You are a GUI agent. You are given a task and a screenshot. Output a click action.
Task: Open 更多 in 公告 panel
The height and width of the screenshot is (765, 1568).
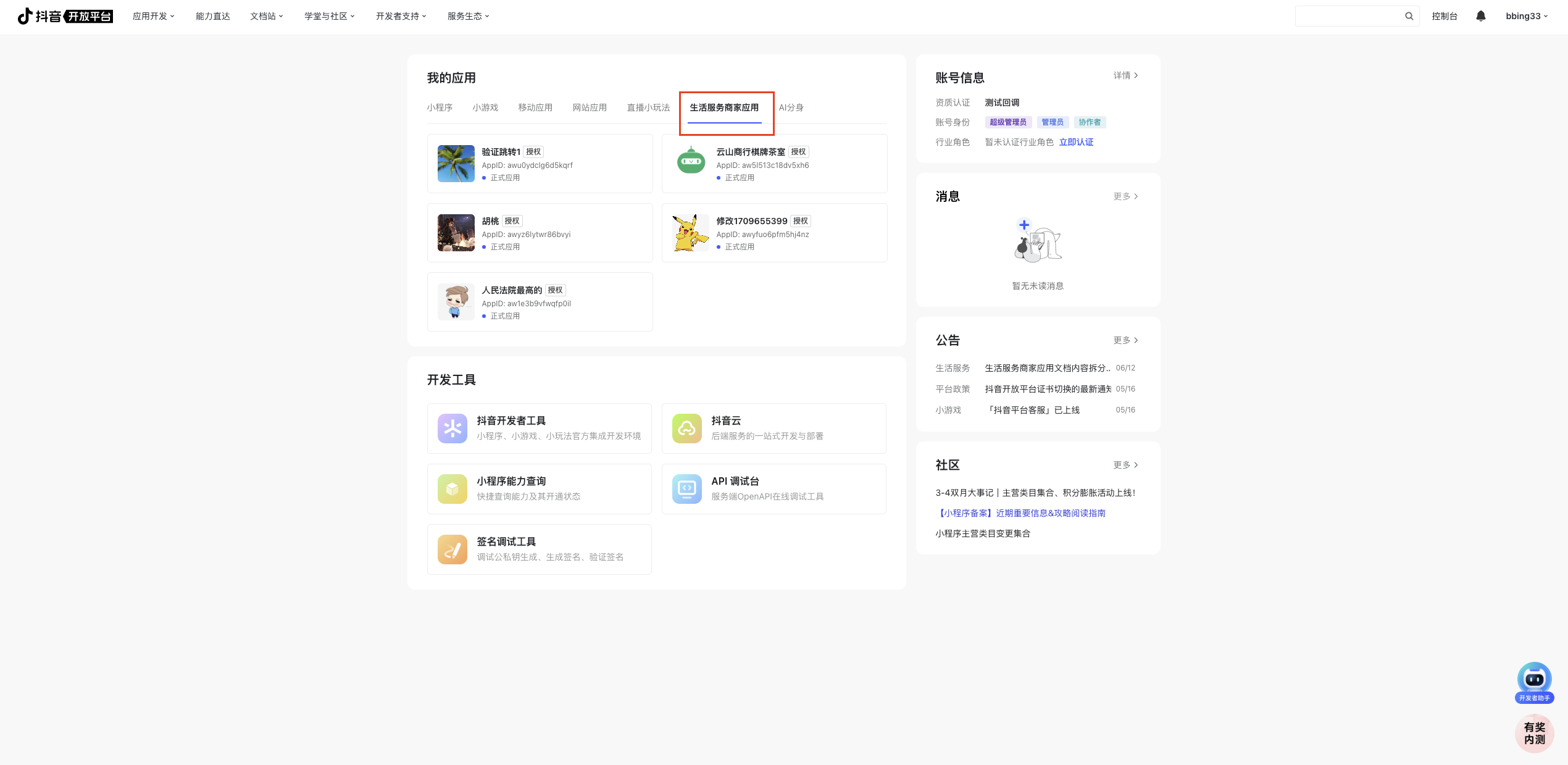click(x=1125, y=340)
